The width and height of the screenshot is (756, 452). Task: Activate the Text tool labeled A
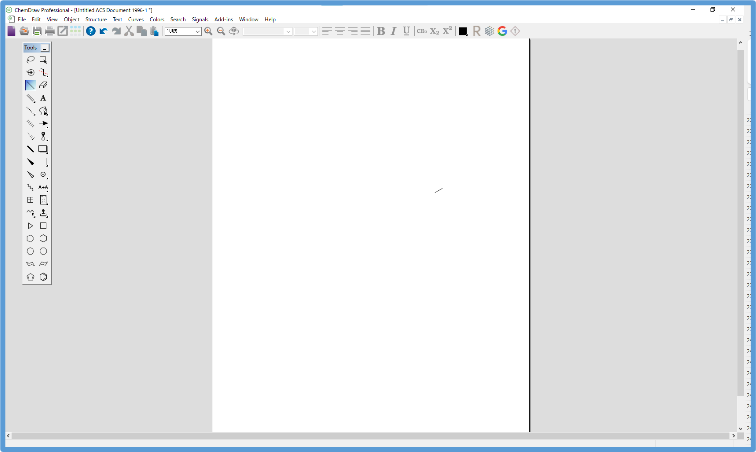(43, 99)
